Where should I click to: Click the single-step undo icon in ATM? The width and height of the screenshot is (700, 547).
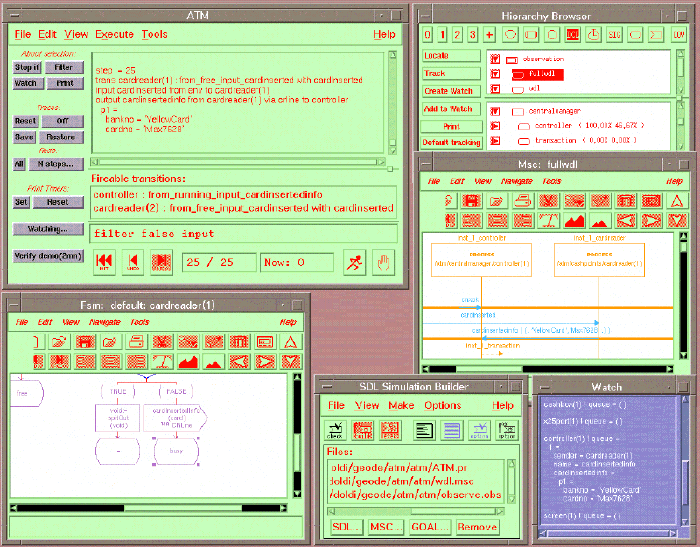point(132,262)
